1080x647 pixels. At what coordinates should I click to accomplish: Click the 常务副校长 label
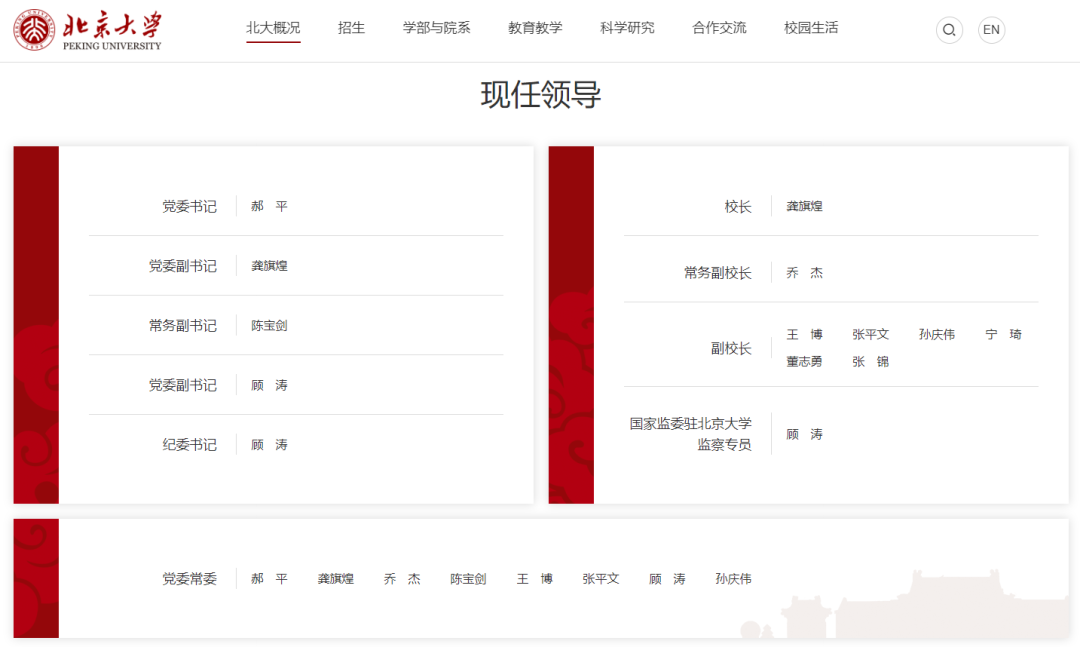coord(718,273)
